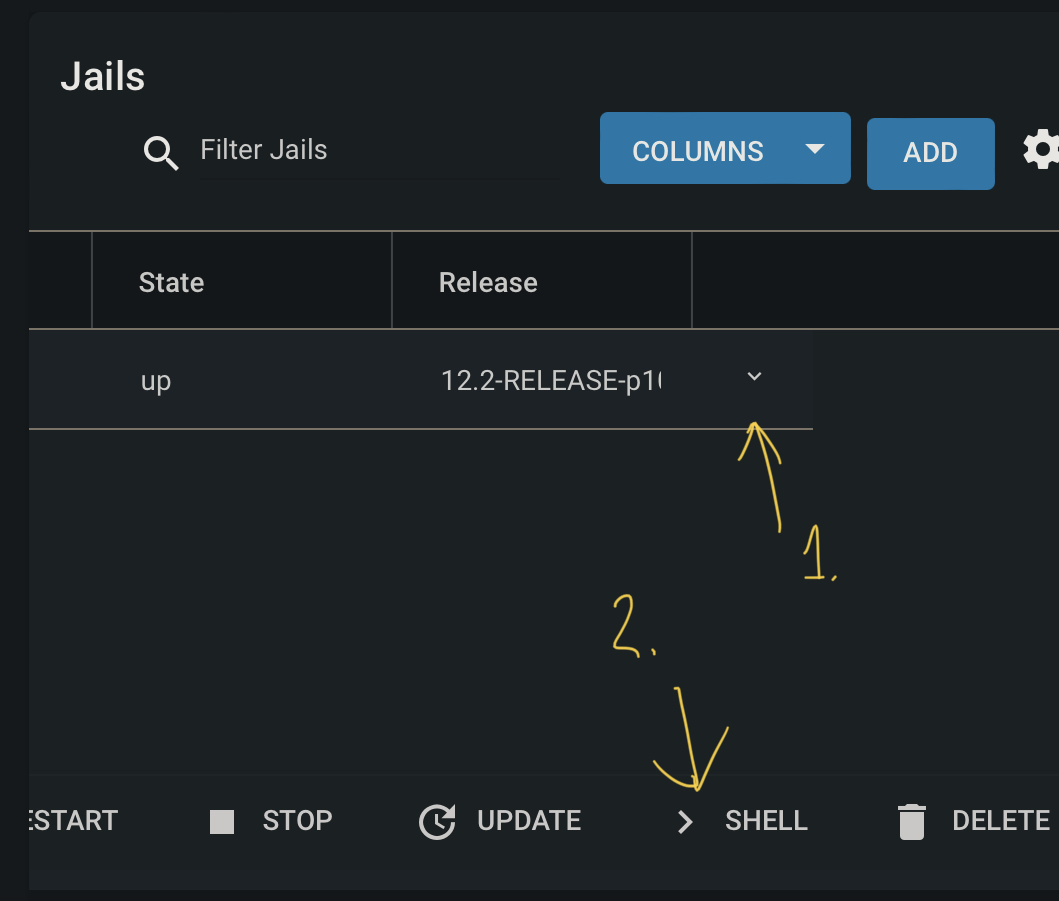This screenshot has width=1059, height=901.
Task: Click the Delete trash can icon
Action: pyautogui.click(x=911, y=820)
